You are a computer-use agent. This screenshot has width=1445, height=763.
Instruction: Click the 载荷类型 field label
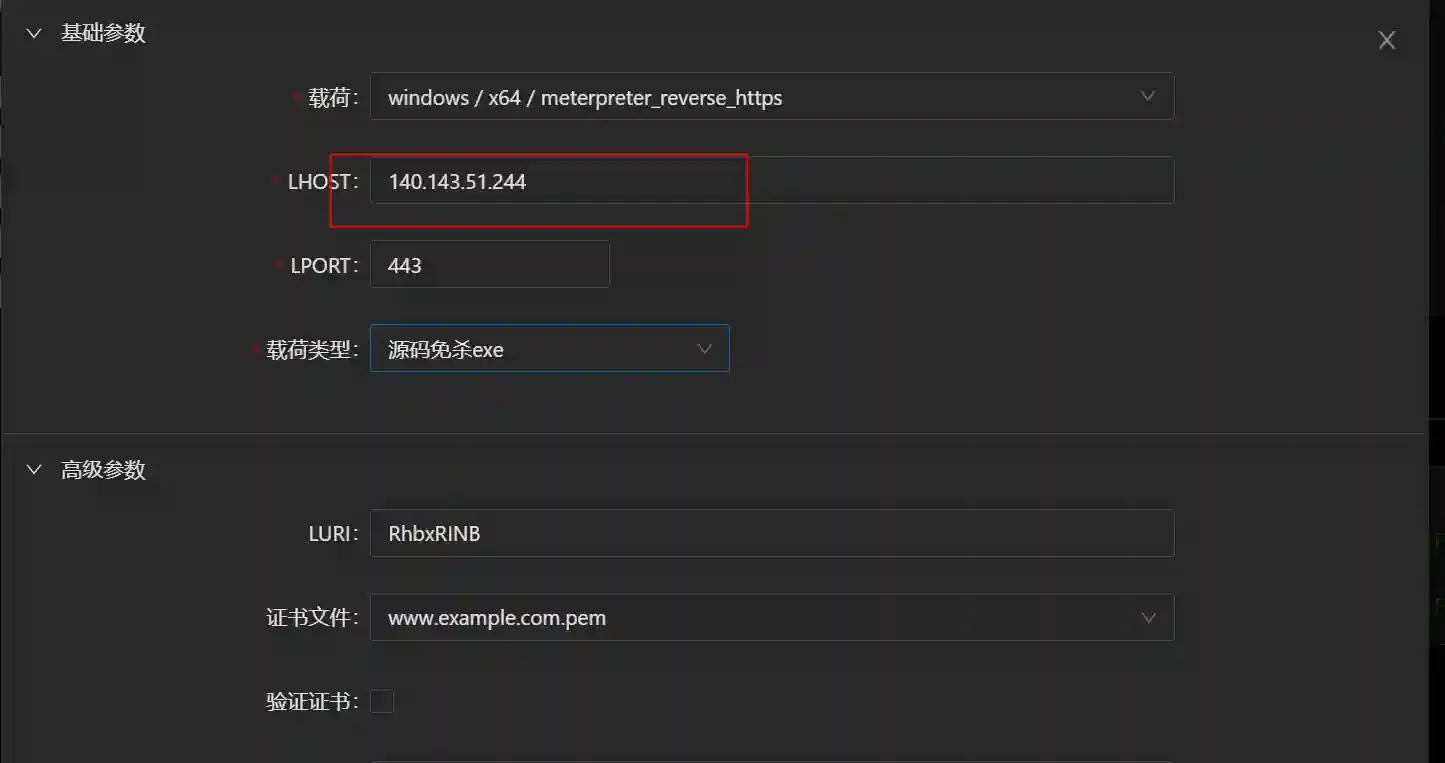[310, 350]
